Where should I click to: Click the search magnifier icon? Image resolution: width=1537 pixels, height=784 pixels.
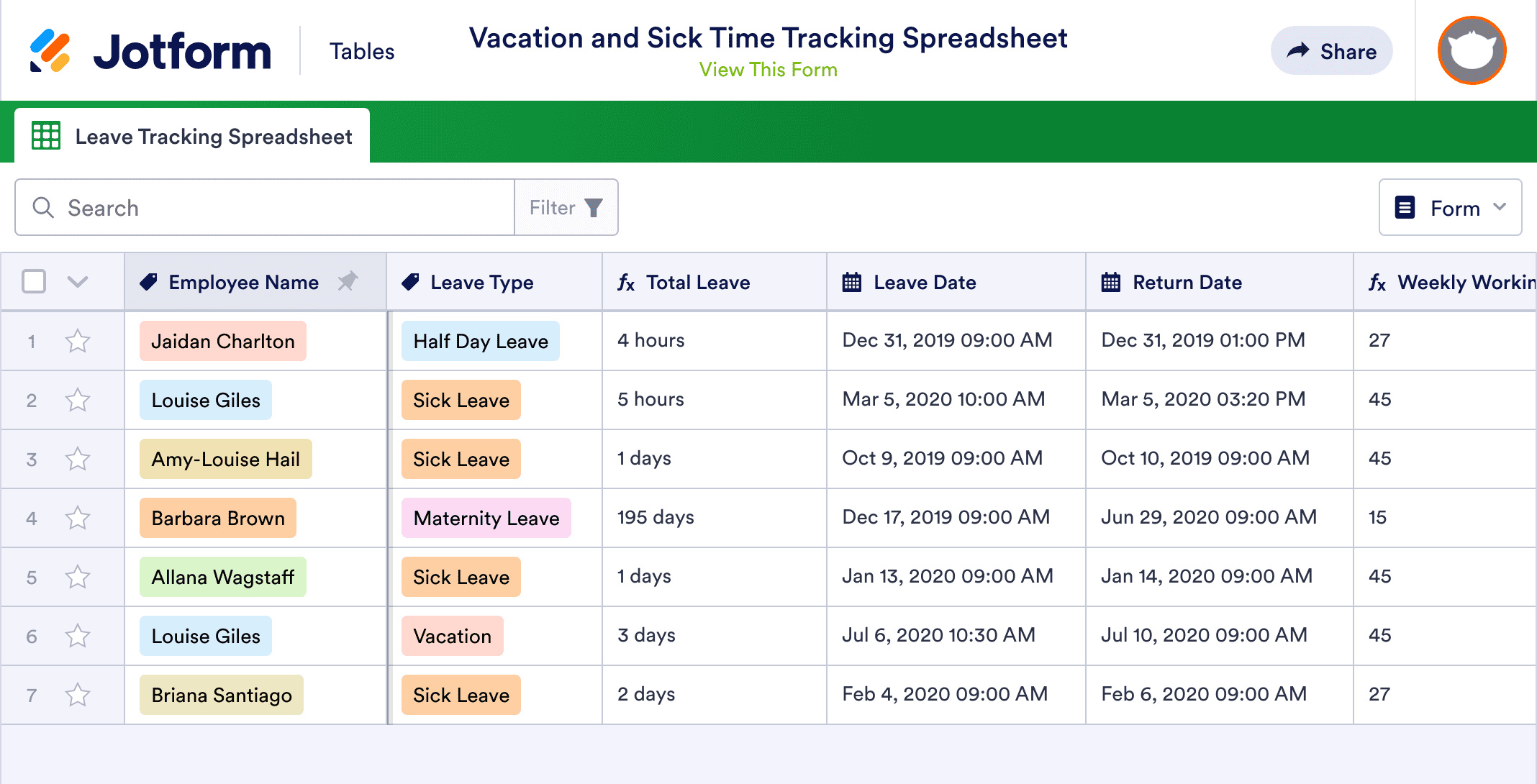[43, 207]
